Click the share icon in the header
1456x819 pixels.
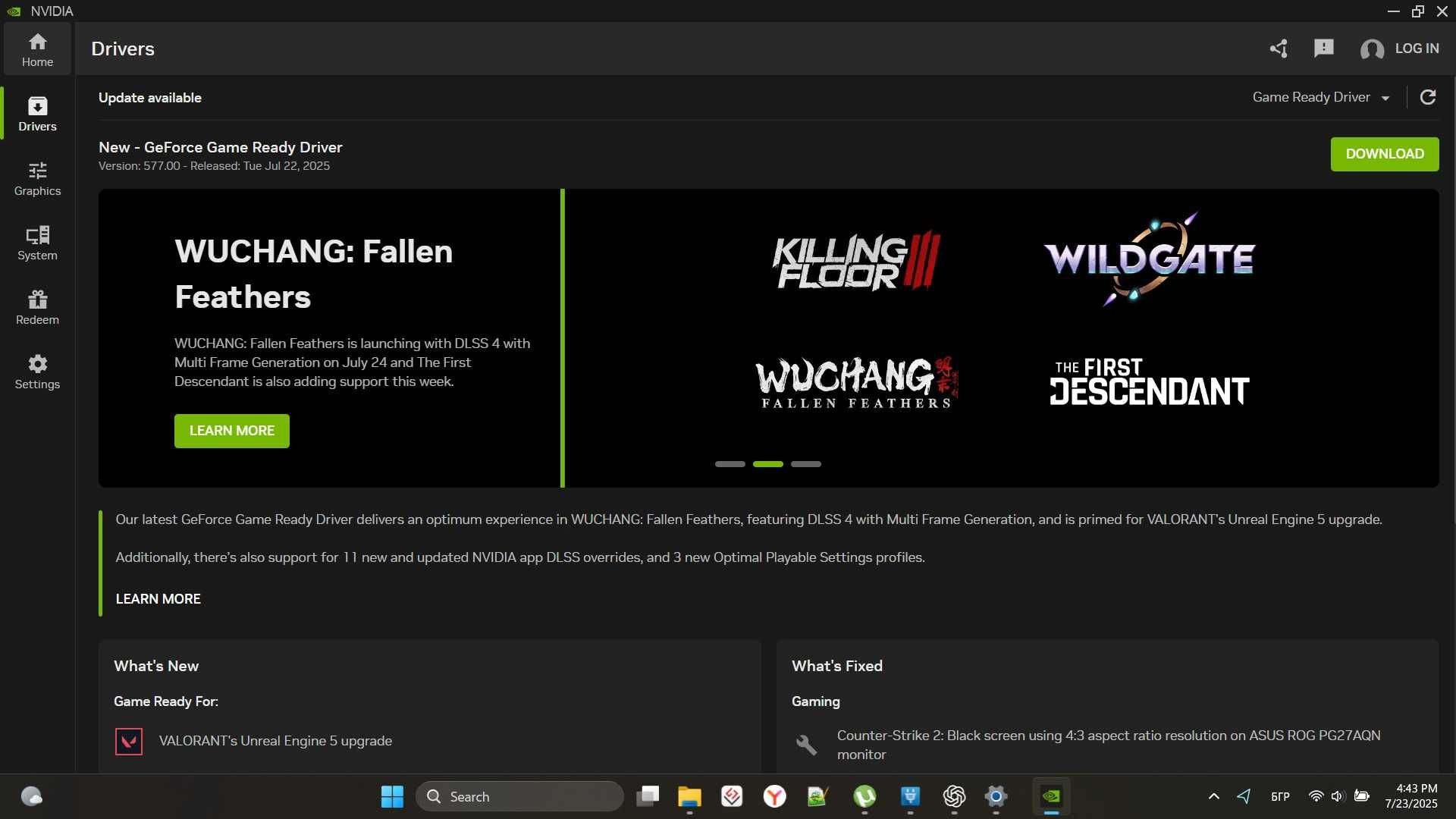(1279, 49)
